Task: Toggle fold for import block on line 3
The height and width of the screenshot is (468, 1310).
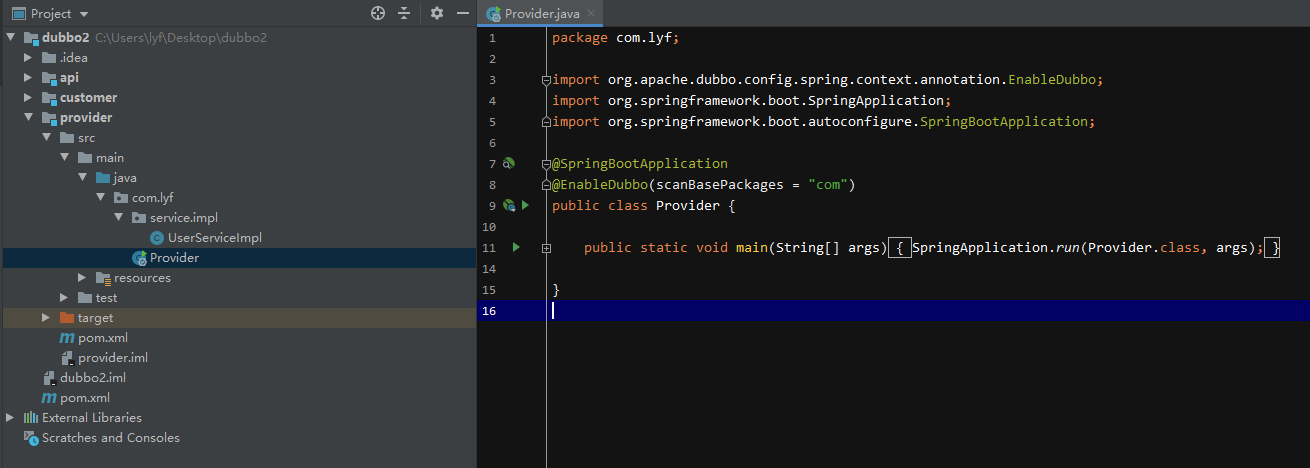Action: tap(546, 79)
